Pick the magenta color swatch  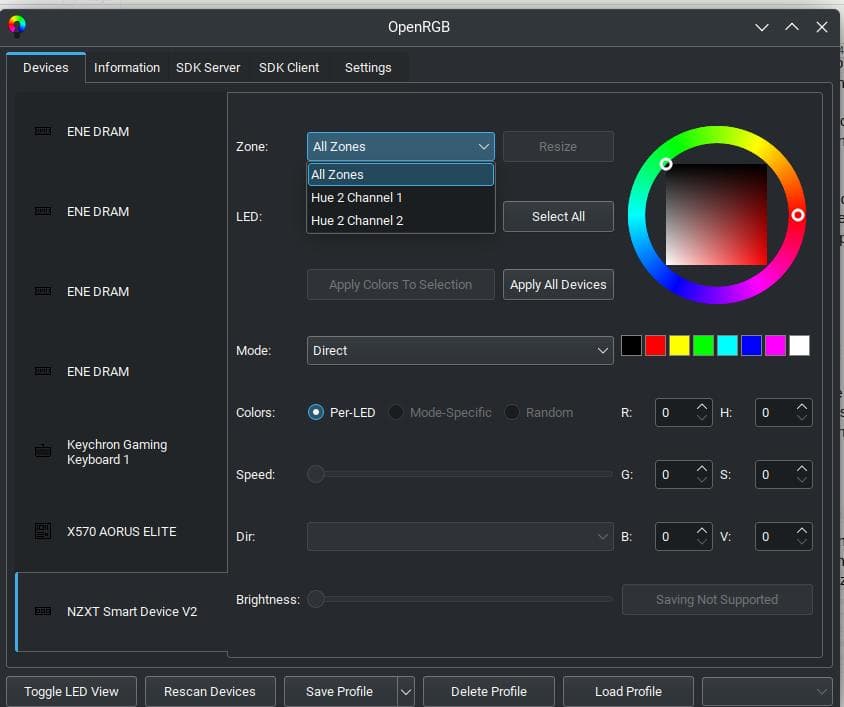pos(775,345)
